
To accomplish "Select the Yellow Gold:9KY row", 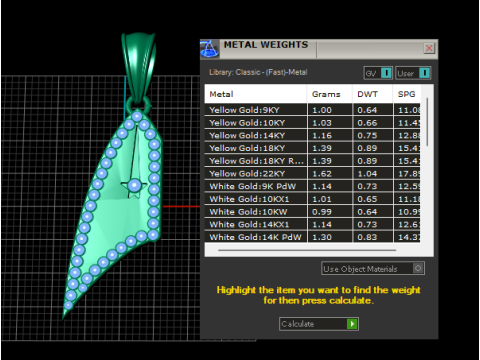I will click(312, 110).
